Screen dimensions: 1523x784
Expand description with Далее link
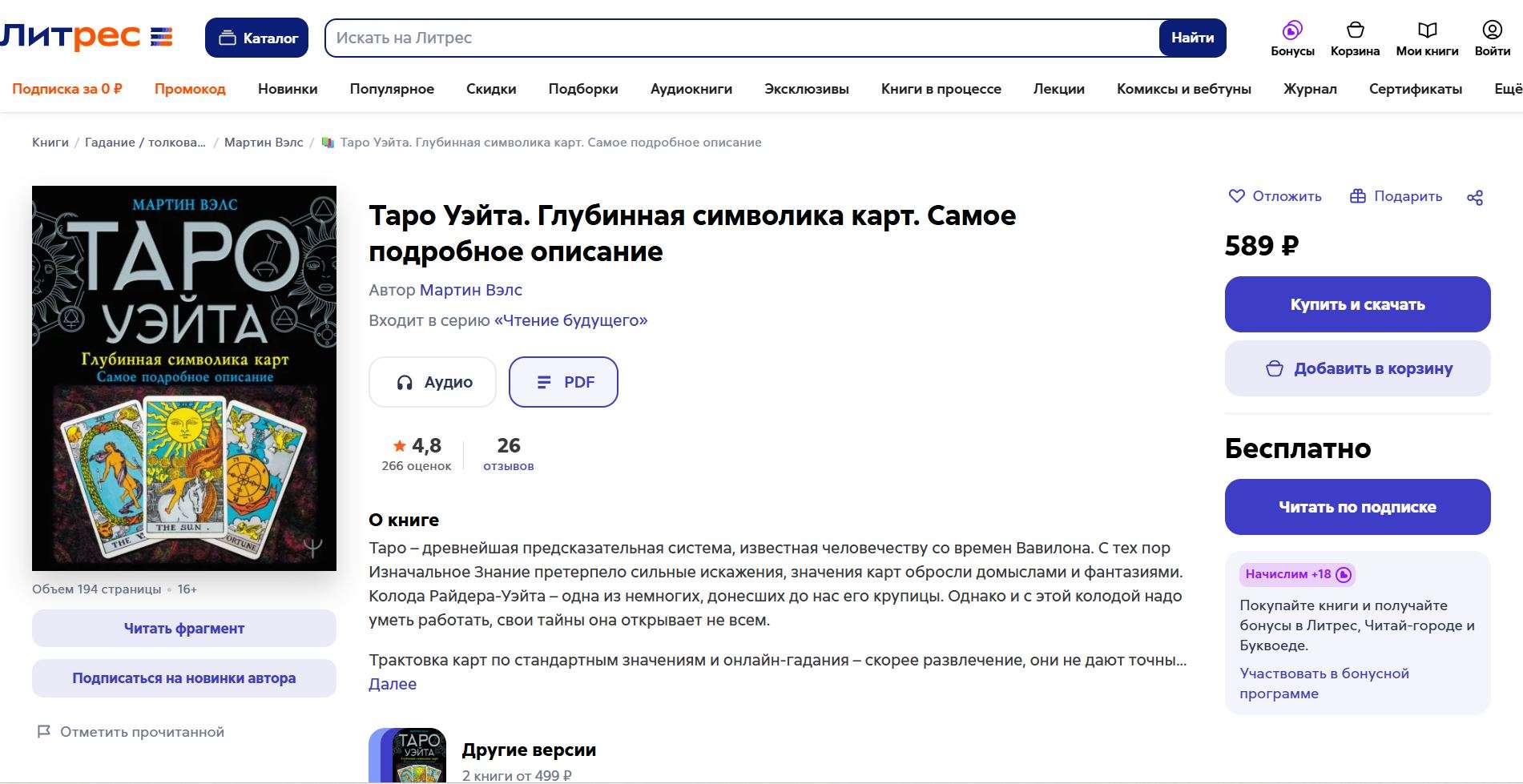[393, 684]
